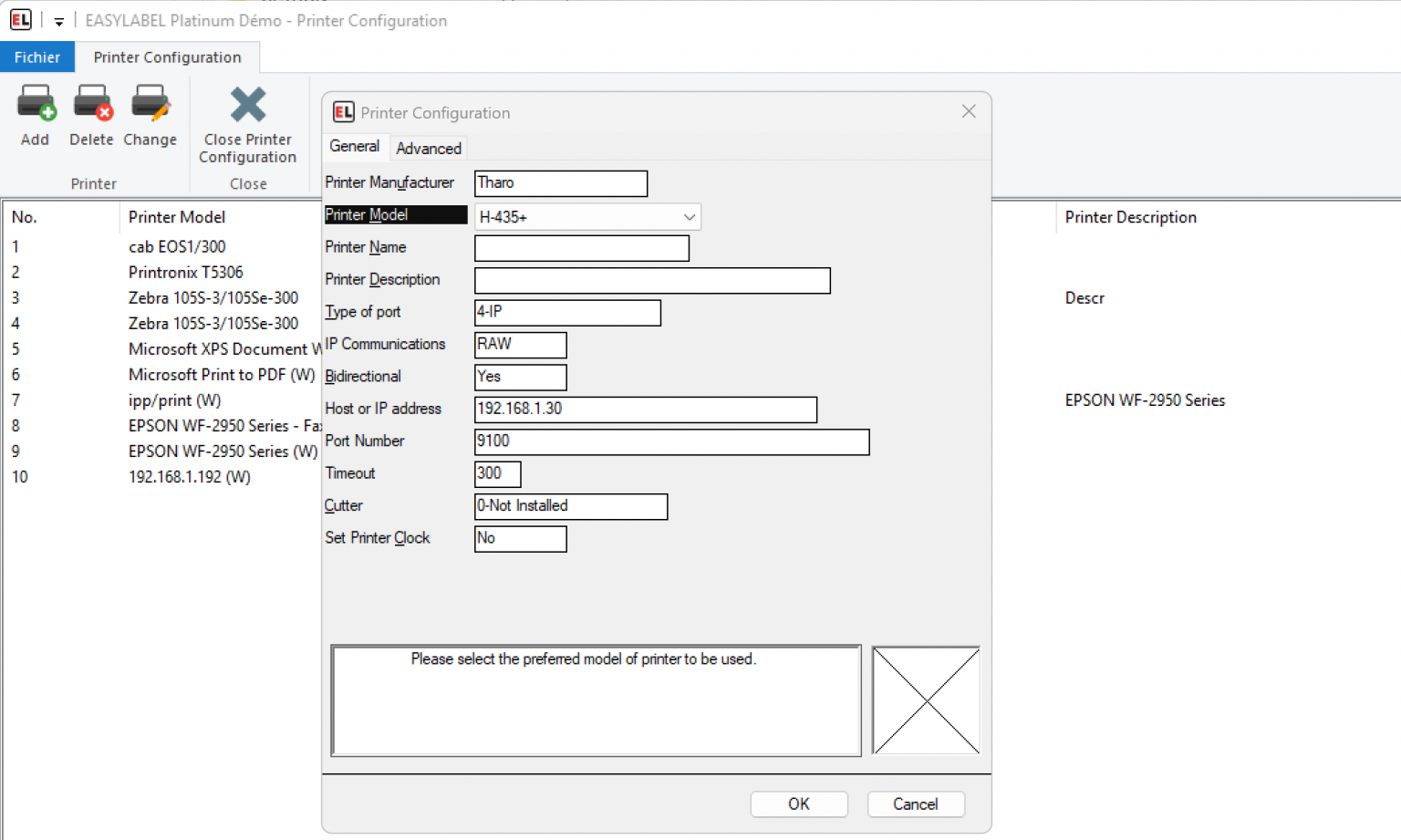Click the printer preview image placeholder
The height and width of the screenshot is (840, 1401).
pyautogui.click(x=926, y=700)
